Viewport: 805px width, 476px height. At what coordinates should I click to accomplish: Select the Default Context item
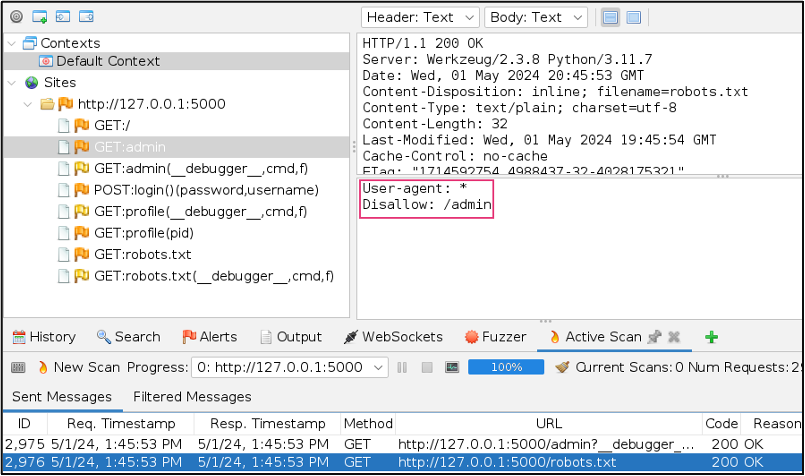(108, 61)
